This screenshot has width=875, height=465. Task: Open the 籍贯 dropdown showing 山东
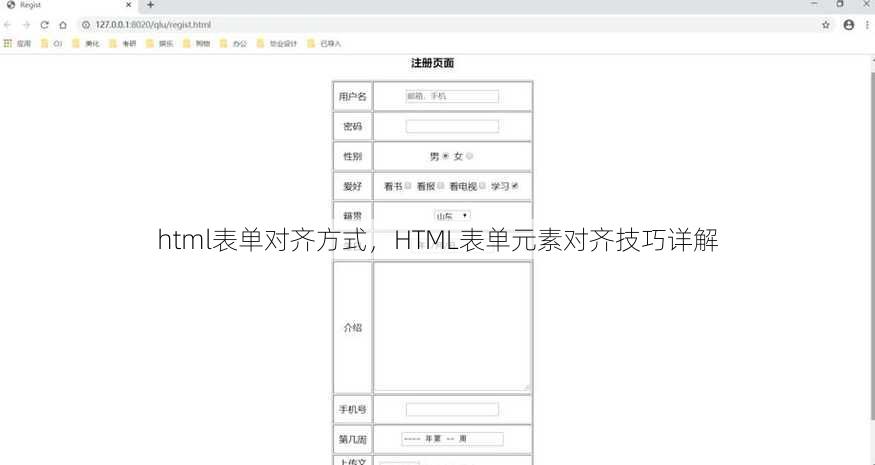[453, 215]
